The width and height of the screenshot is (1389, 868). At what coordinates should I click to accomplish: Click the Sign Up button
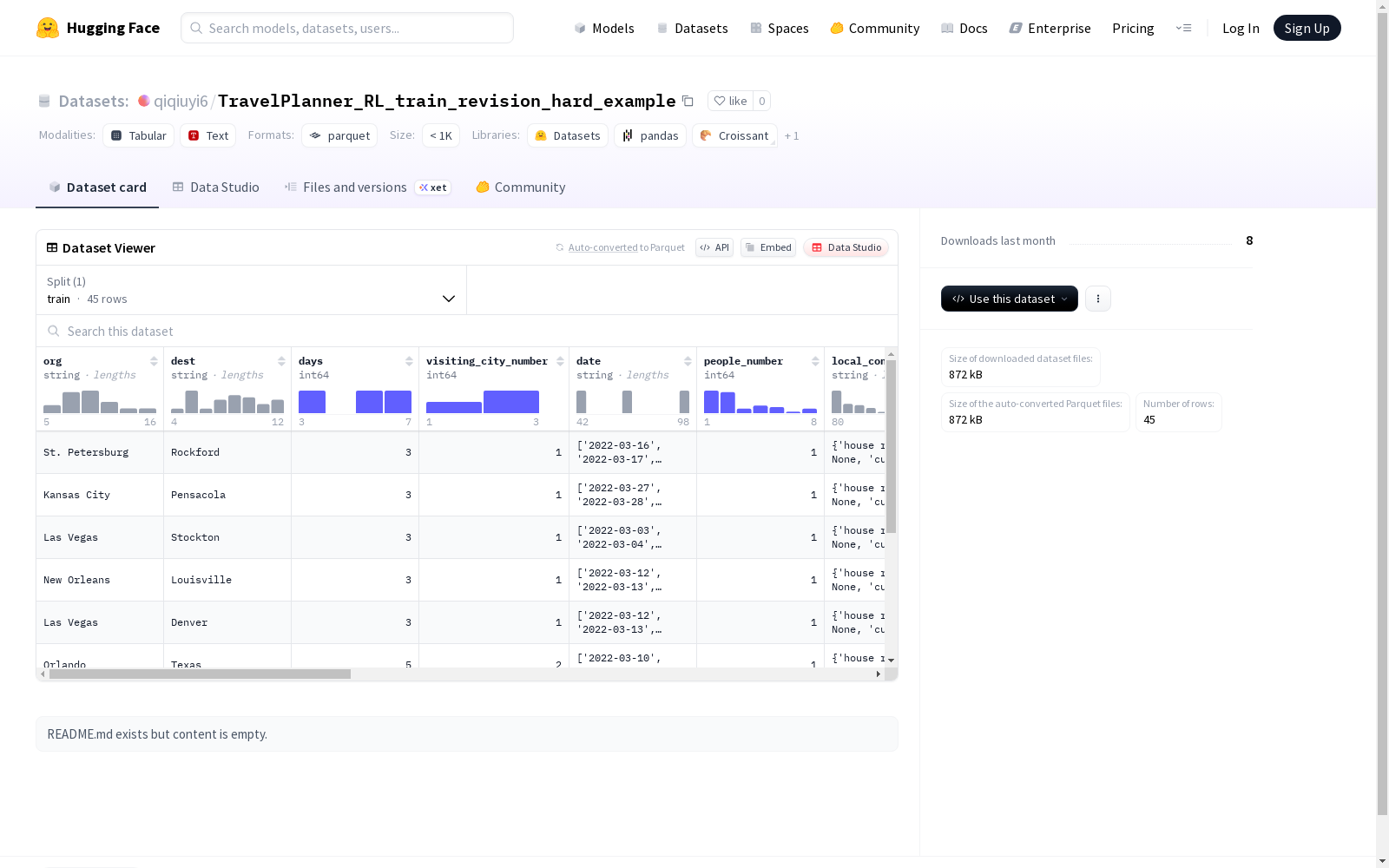1307,28
